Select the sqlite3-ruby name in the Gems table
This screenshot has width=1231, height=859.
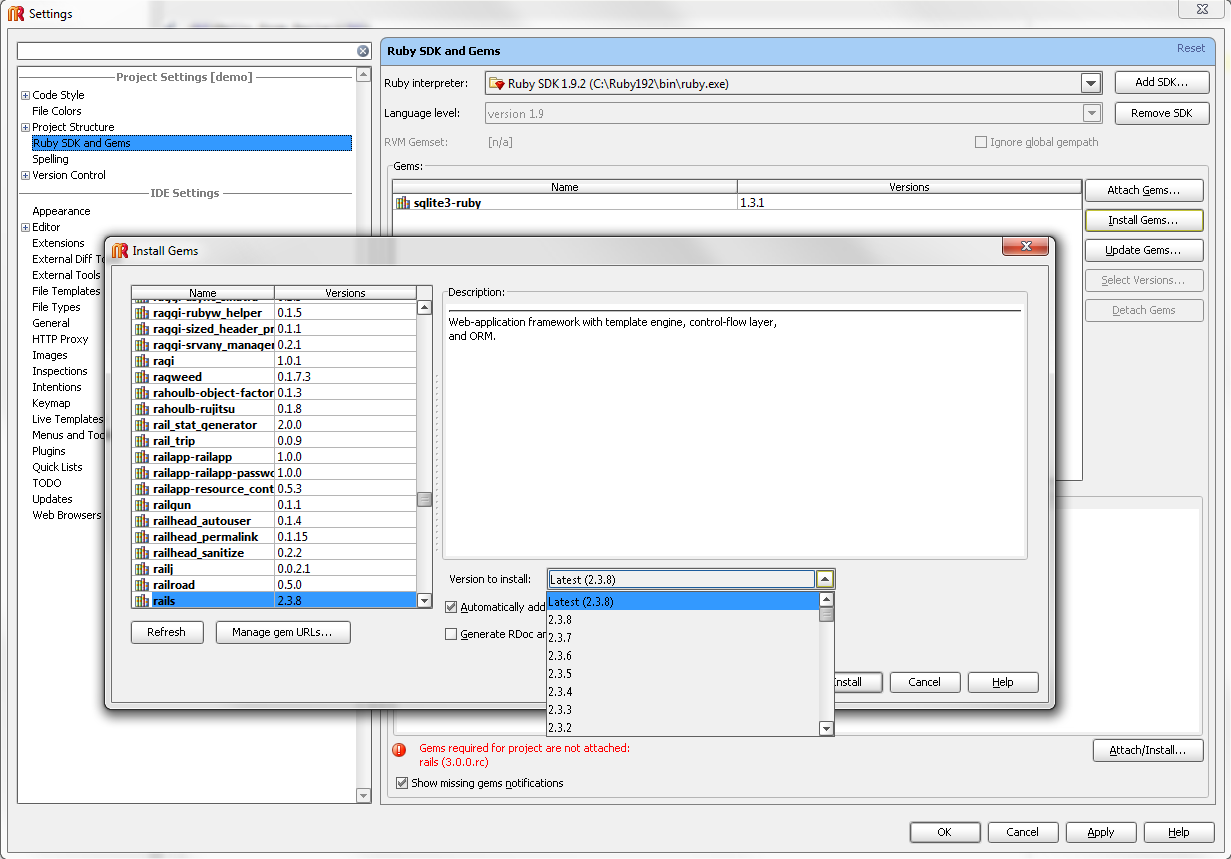pyautogui.click(x=447, y=203)
